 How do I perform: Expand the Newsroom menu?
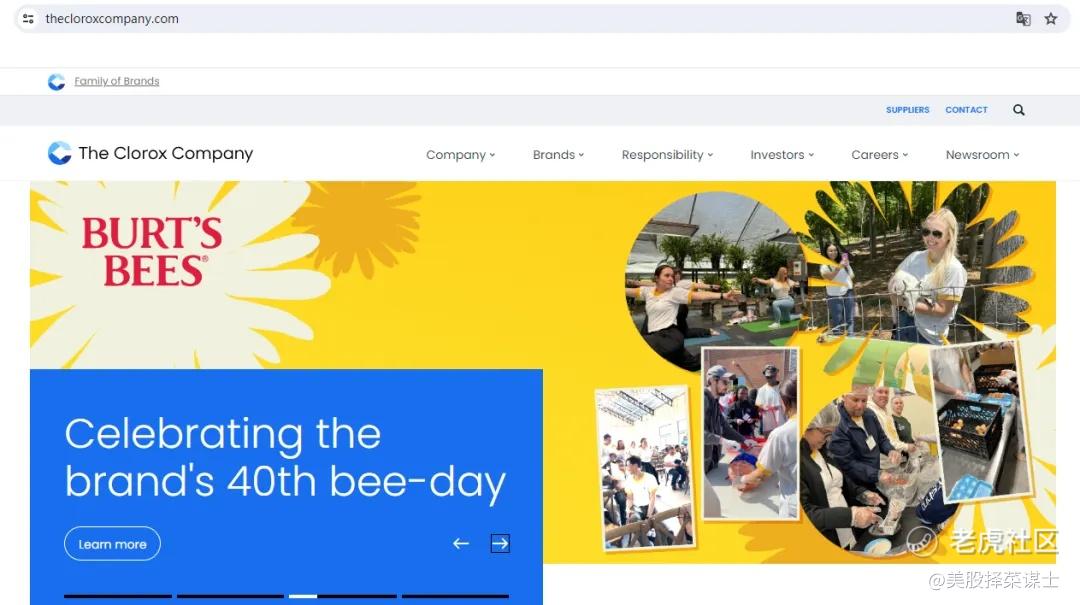[982, 155]
